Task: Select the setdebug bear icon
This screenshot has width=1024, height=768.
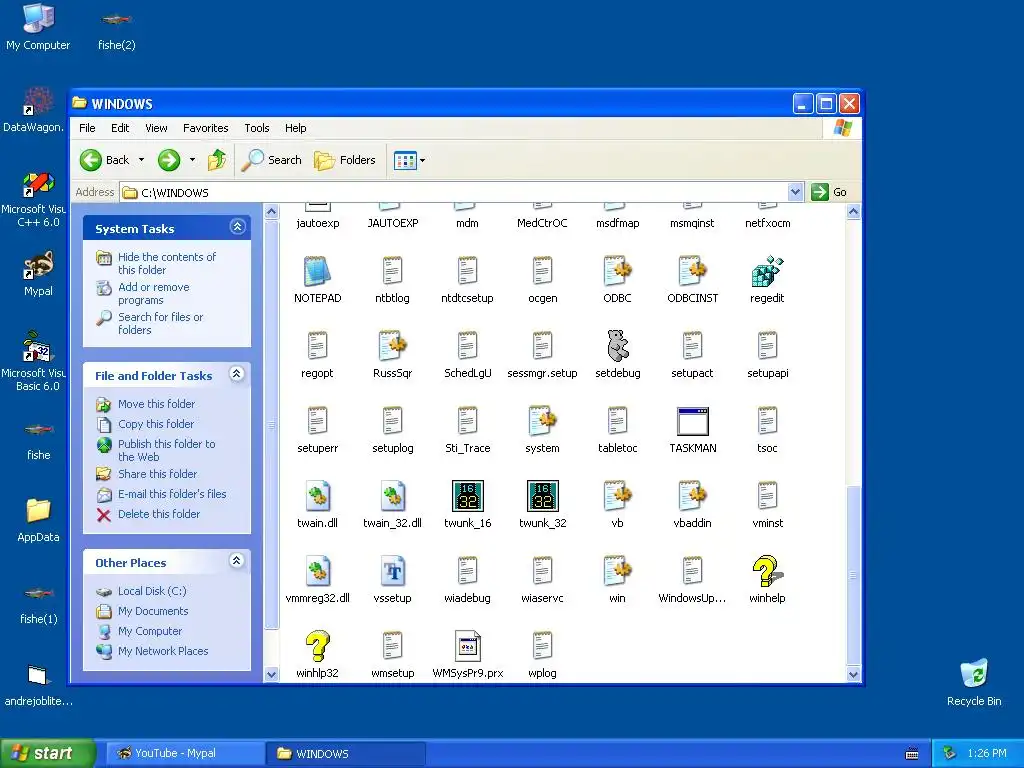Action: (x=617, y=345)
